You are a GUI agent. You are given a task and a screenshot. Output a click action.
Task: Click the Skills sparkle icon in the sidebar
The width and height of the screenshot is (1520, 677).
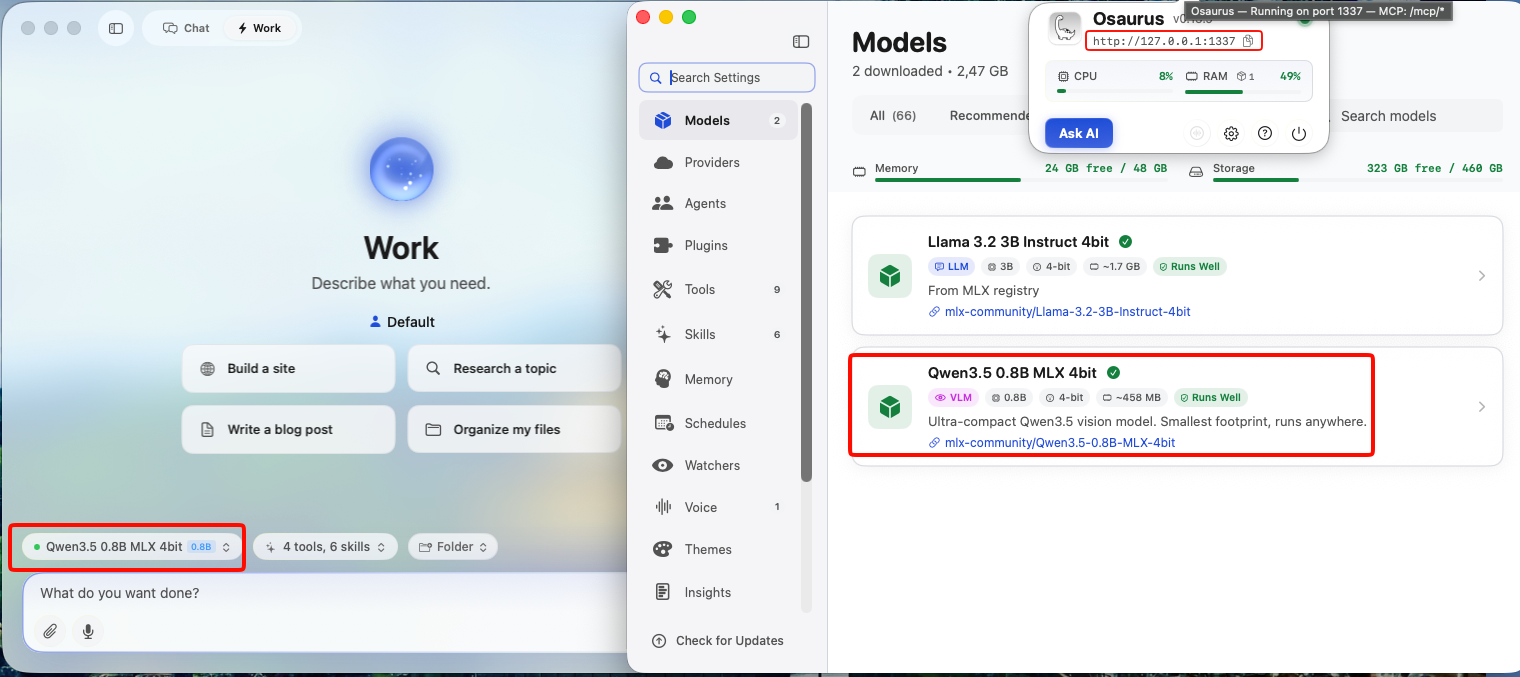pyautogui.click(x=663, y=334)
